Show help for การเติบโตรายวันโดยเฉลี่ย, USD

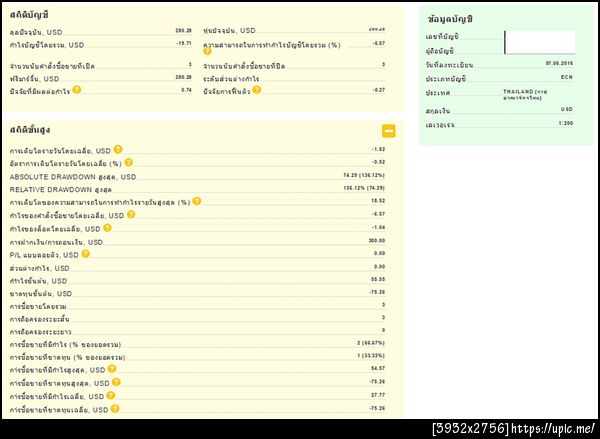[118, 149]
